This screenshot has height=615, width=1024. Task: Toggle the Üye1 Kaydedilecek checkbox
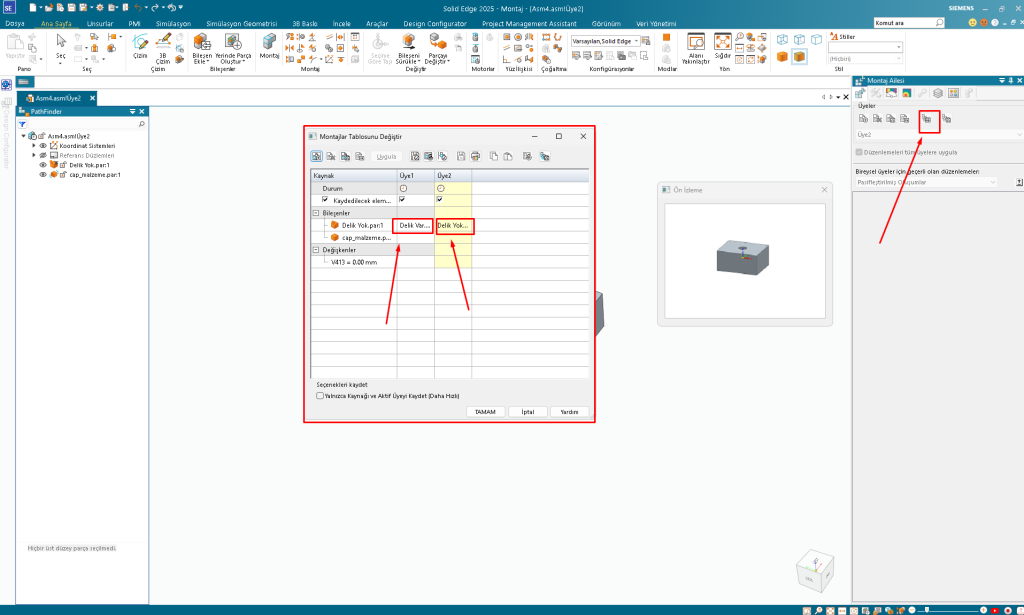pyautogui.click(x=402, y=200)
